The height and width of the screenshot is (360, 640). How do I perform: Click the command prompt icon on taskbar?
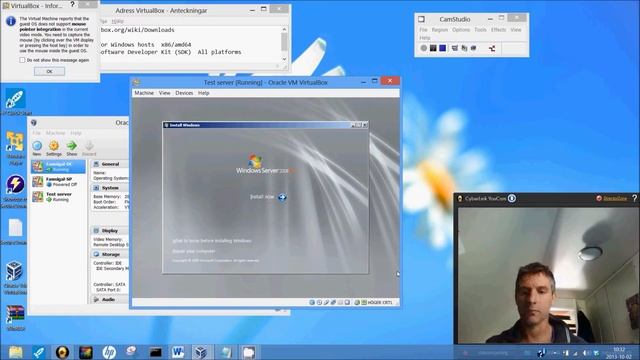pyautogui.click(x=155, y=352)
